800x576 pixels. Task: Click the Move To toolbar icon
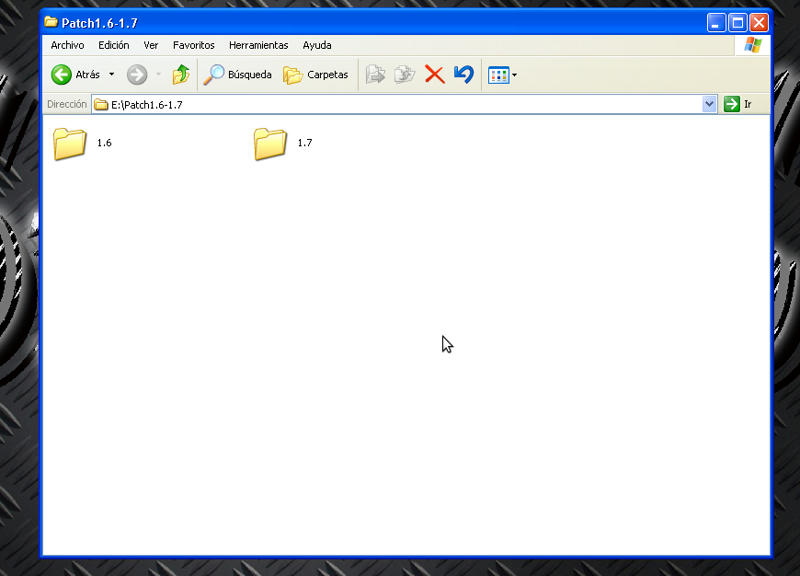click(x=376, y=74)
